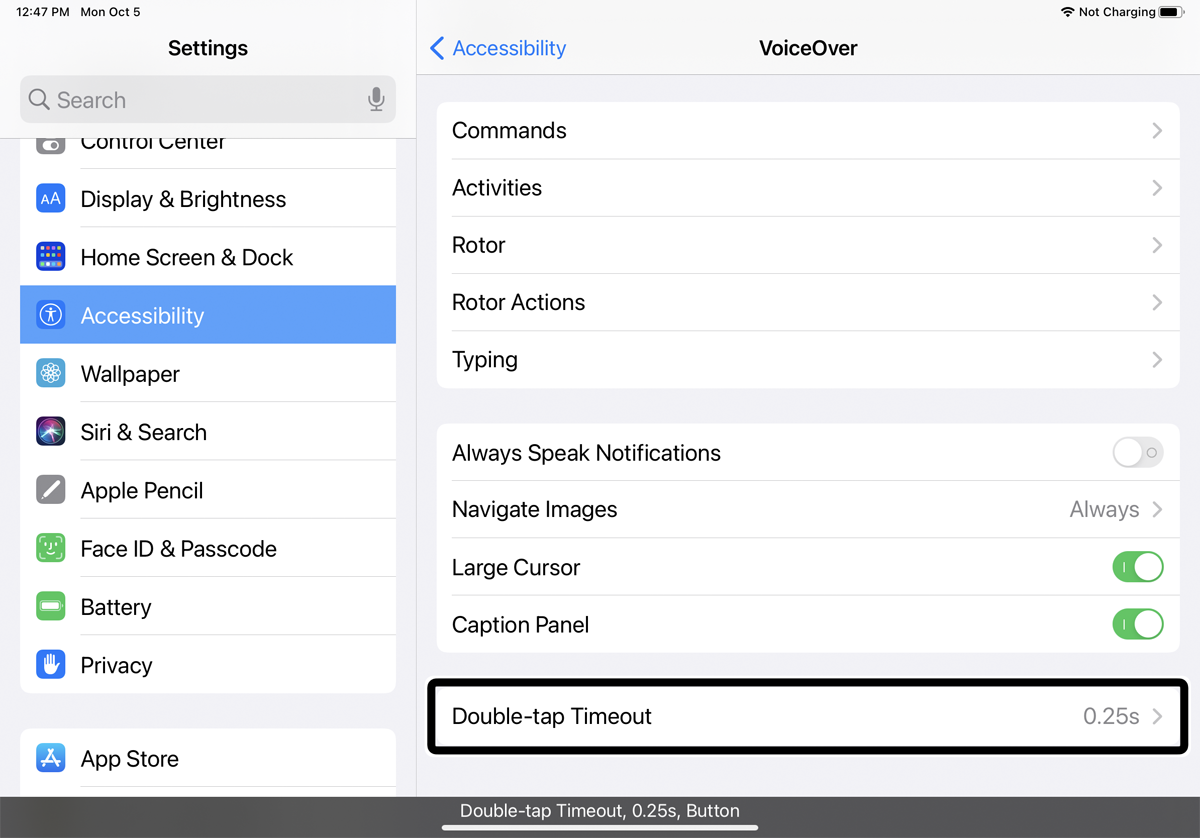Tap the magnifying glass search icon
The width and height of the screenshot is (1200, 838).
[x=39, y=100]
